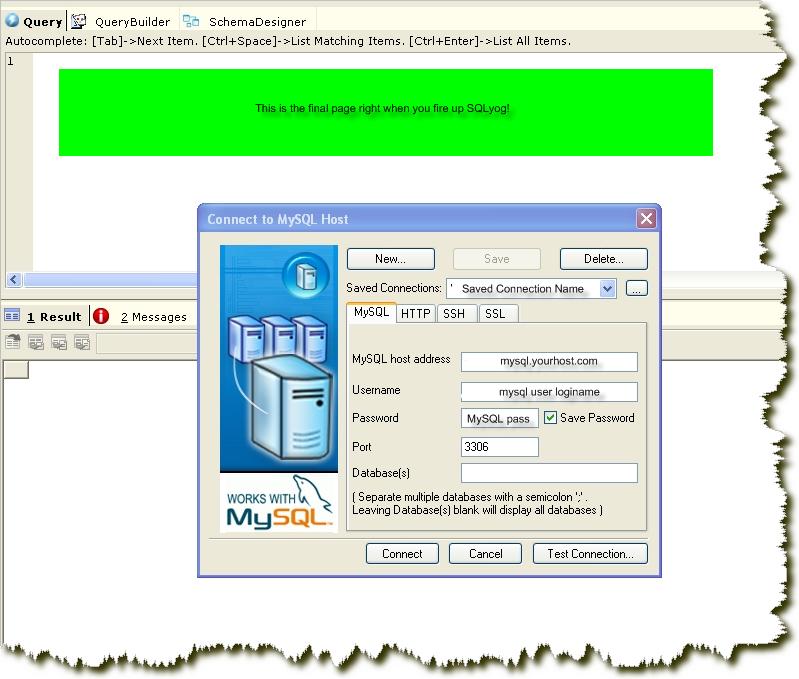
Task: Expand the Saved Connections dropdown arrow
Action: pos(607,289)
